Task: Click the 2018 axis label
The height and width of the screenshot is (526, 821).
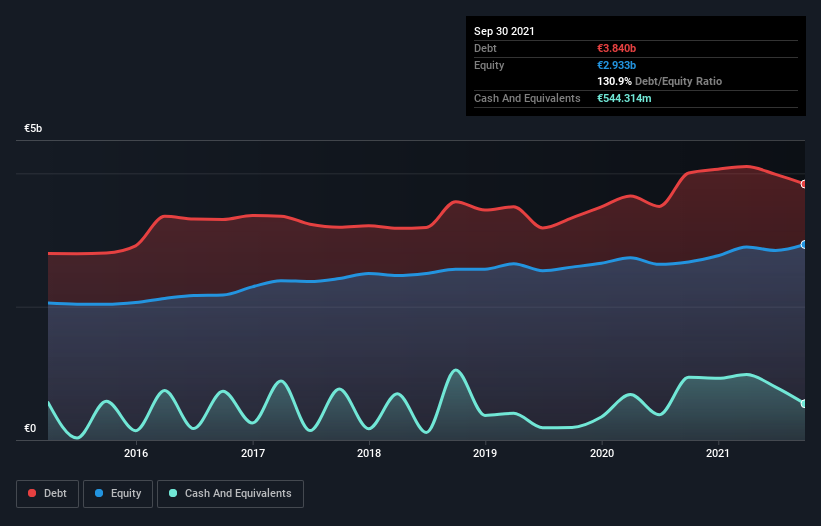Action: [369, 453]
